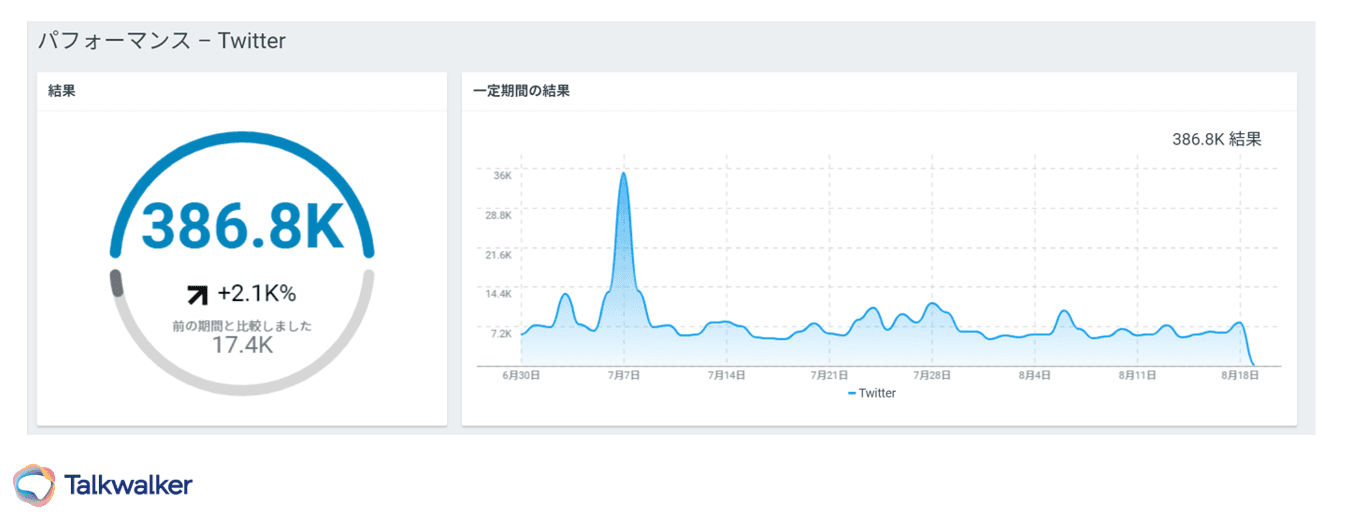Screen dimensions: 1365x518
Task: Click the 36K y-axis label
Action: tap(502, 176)
